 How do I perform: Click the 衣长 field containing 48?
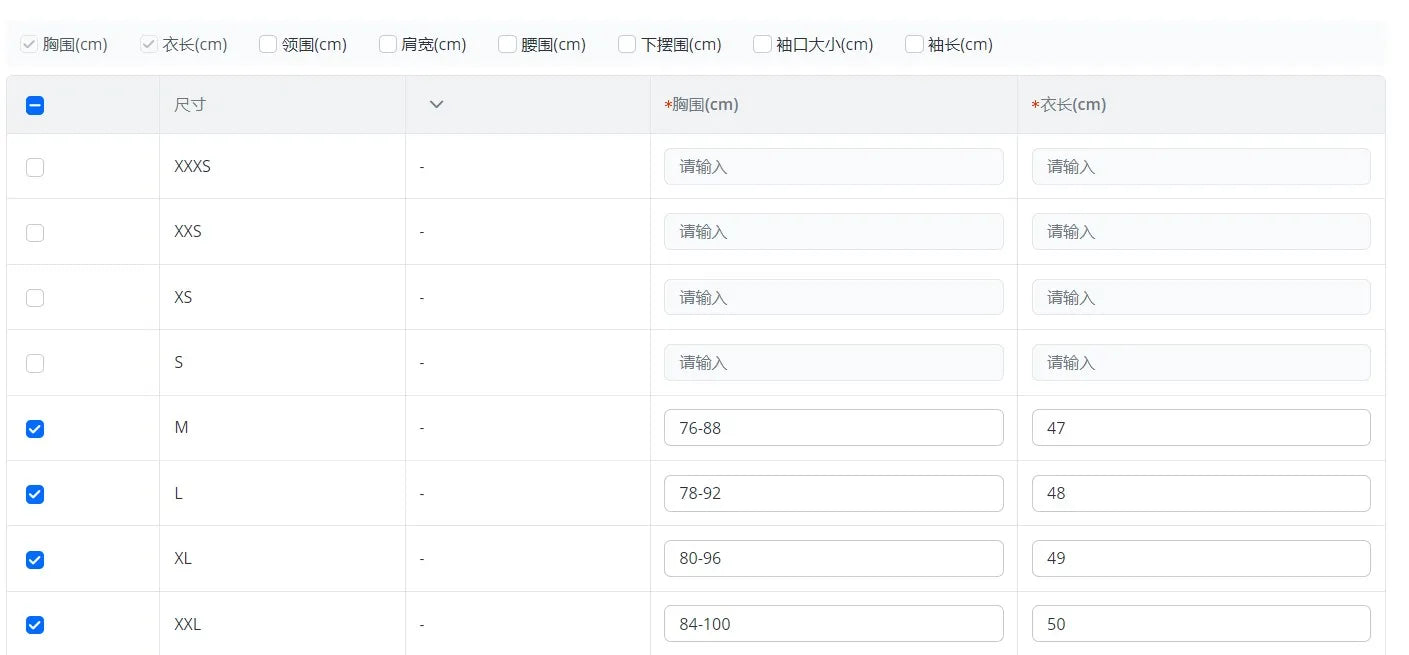tap(1200, 493)
